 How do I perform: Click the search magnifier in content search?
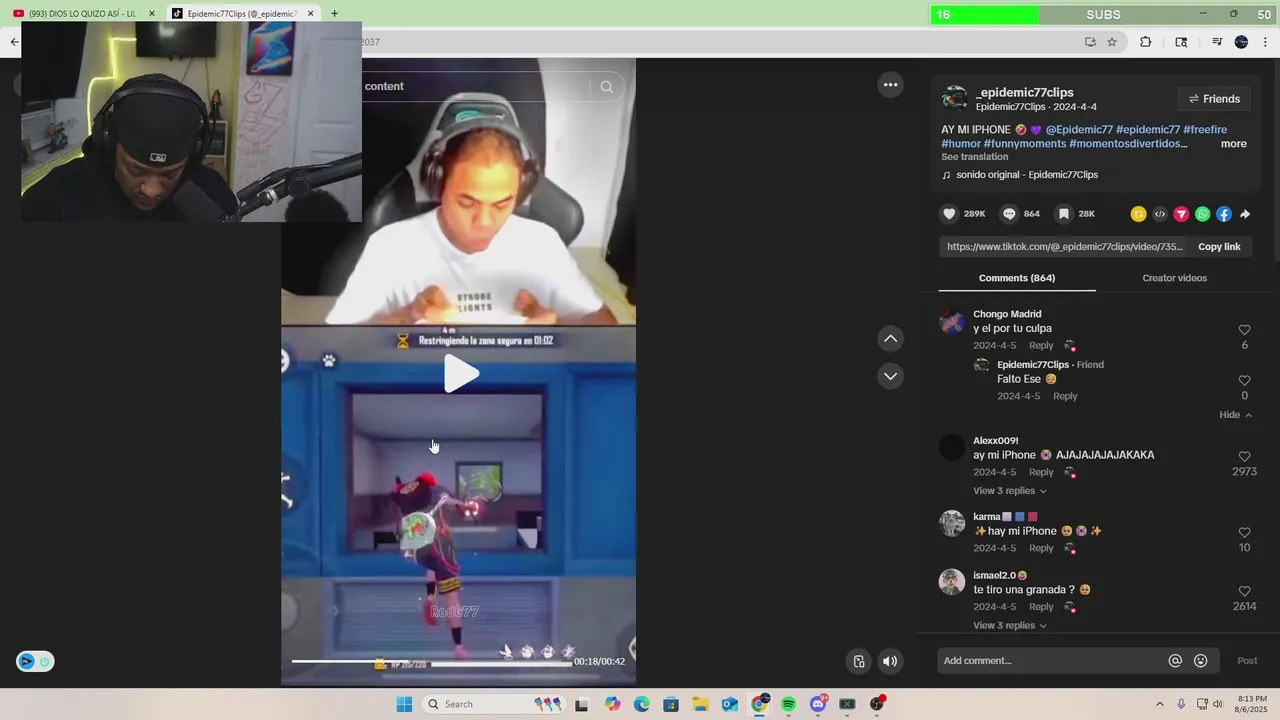(x=606, y=87)
